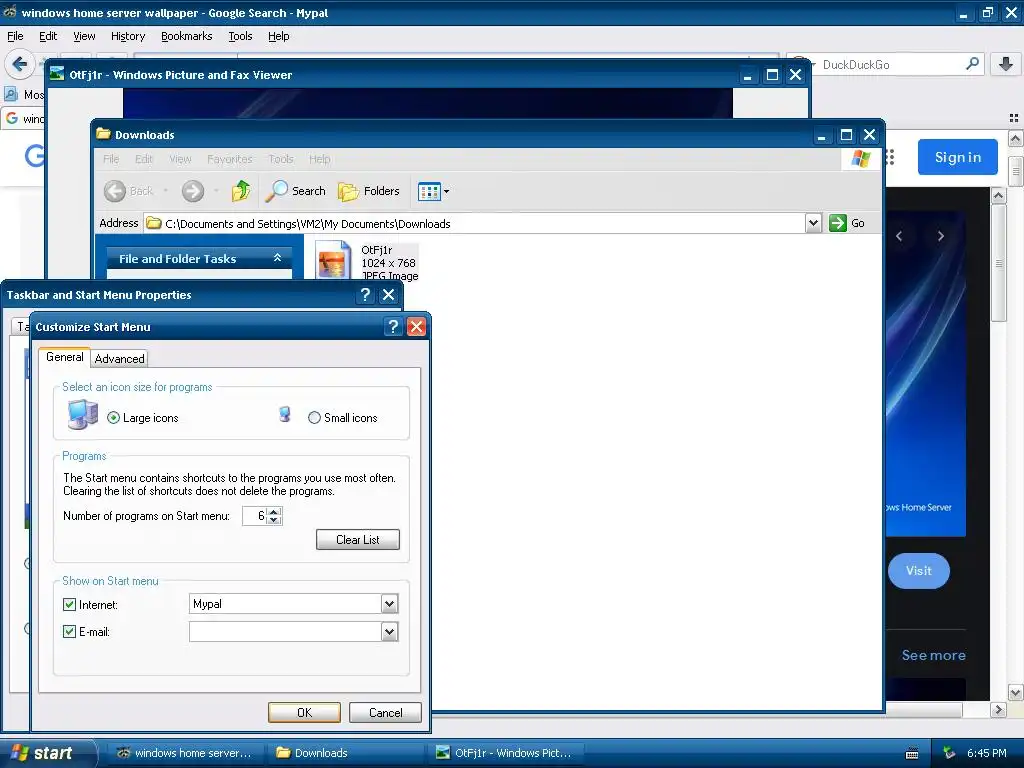
Task: Click the keyboard icon in system tray
Action: pyautogui.click(x=912, y=754)
